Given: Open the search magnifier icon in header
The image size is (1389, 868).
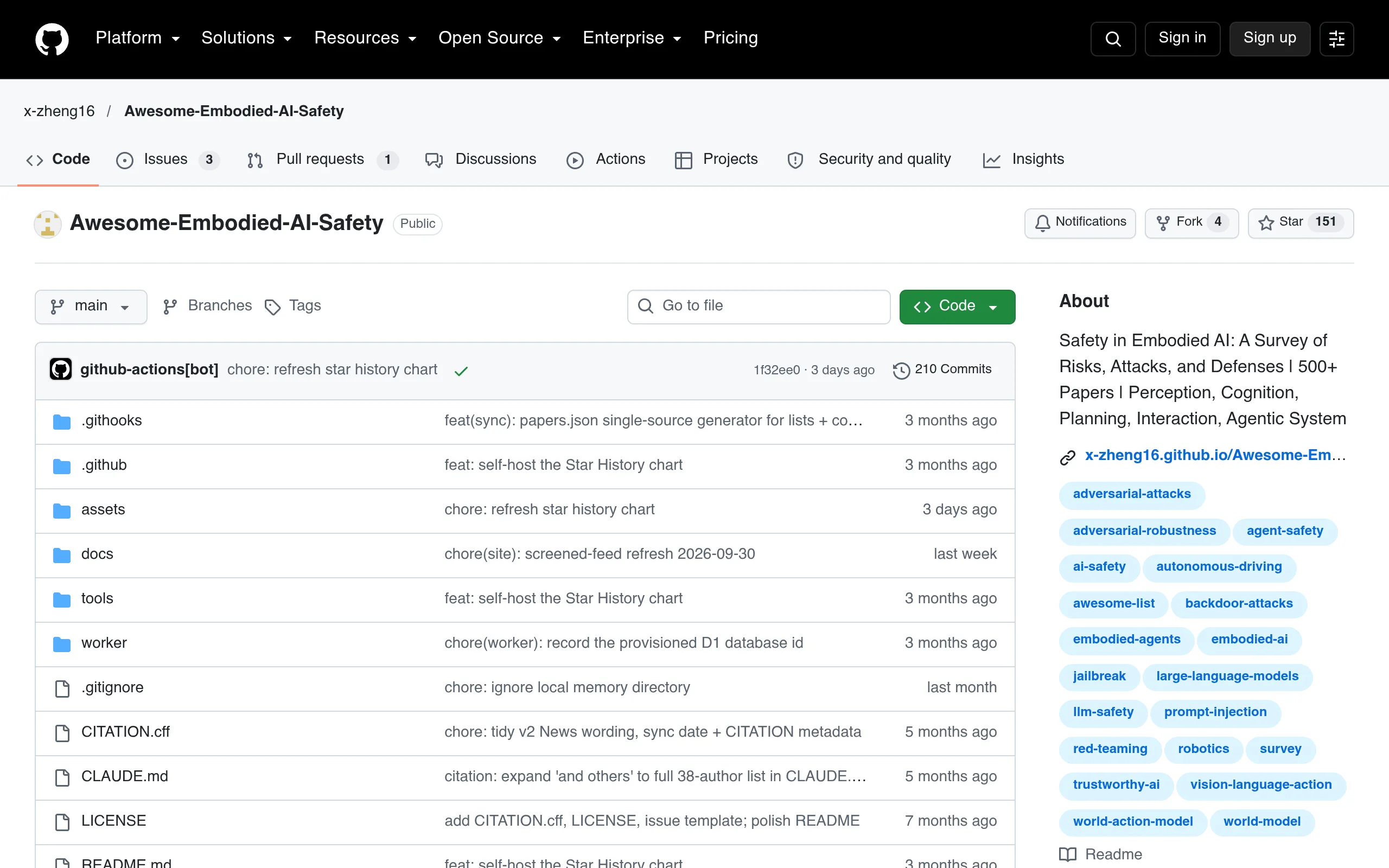Looking at the screenshot, I should click(x=1113, y=39).
